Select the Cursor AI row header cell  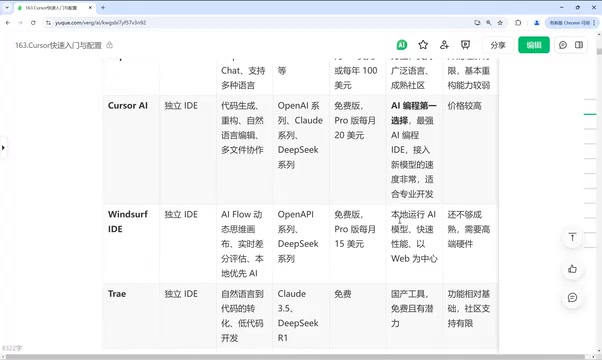[x=131, y=149]
